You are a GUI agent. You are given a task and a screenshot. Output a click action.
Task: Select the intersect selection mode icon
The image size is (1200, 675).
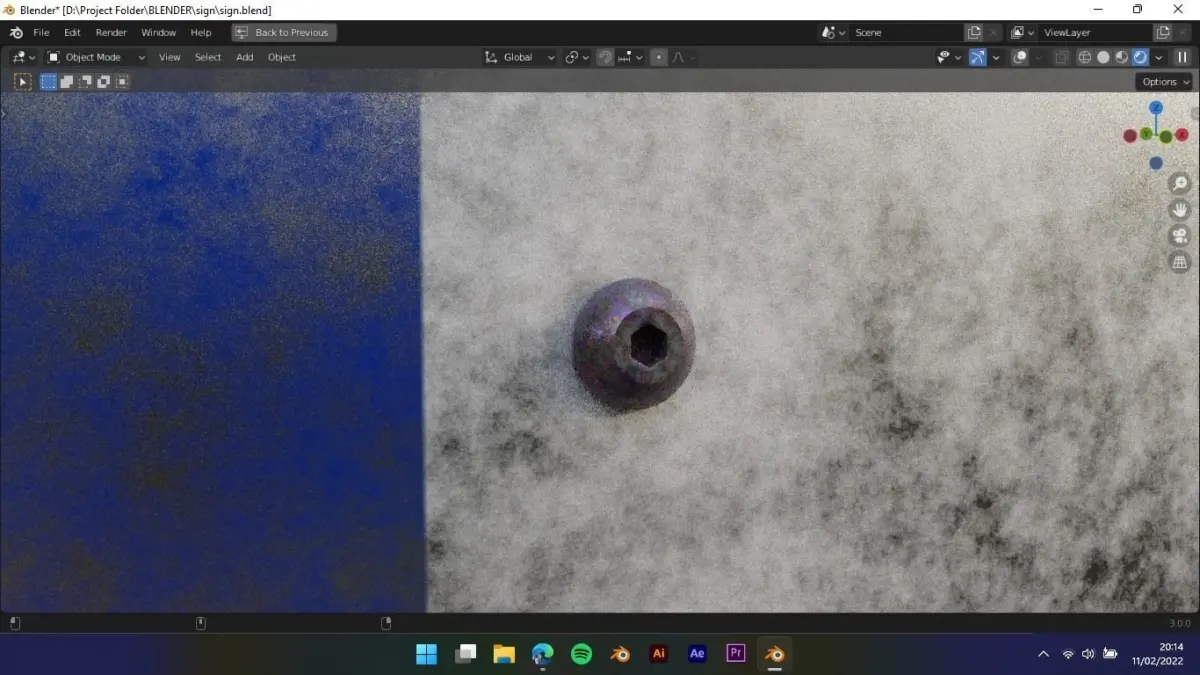122,81
